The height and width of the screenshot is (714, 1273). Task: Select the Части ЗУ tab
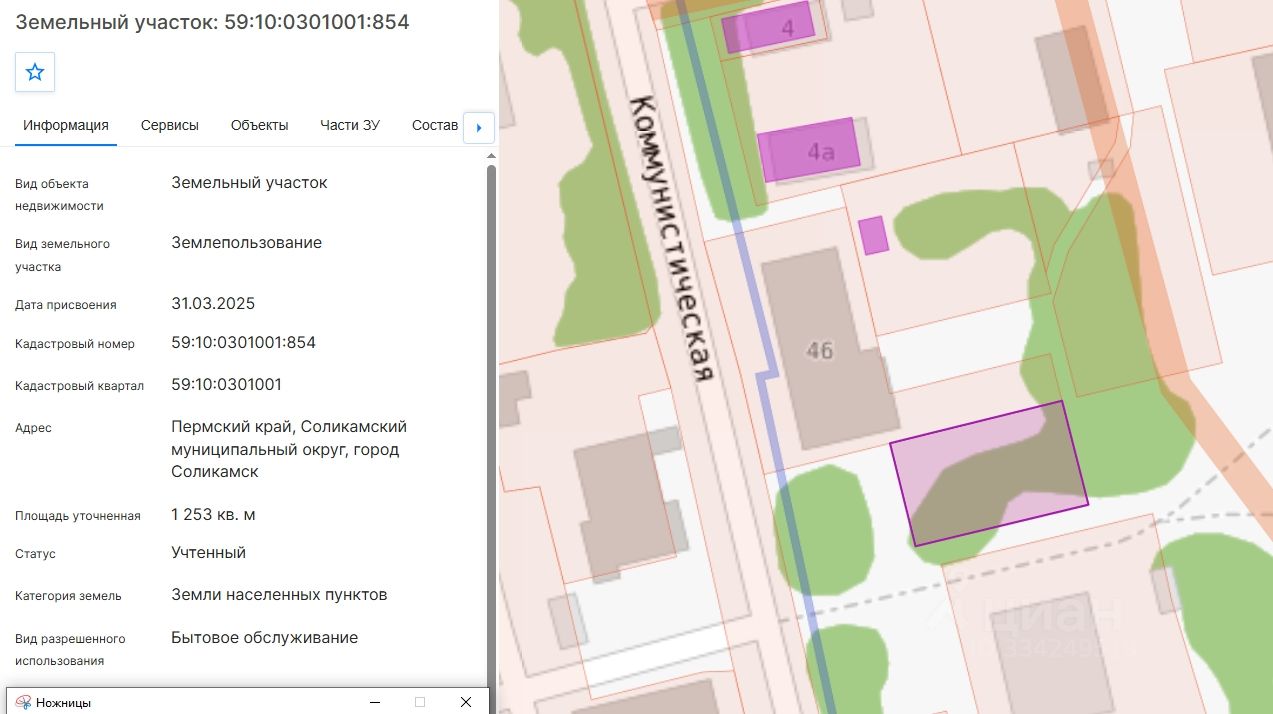point(350,126)
